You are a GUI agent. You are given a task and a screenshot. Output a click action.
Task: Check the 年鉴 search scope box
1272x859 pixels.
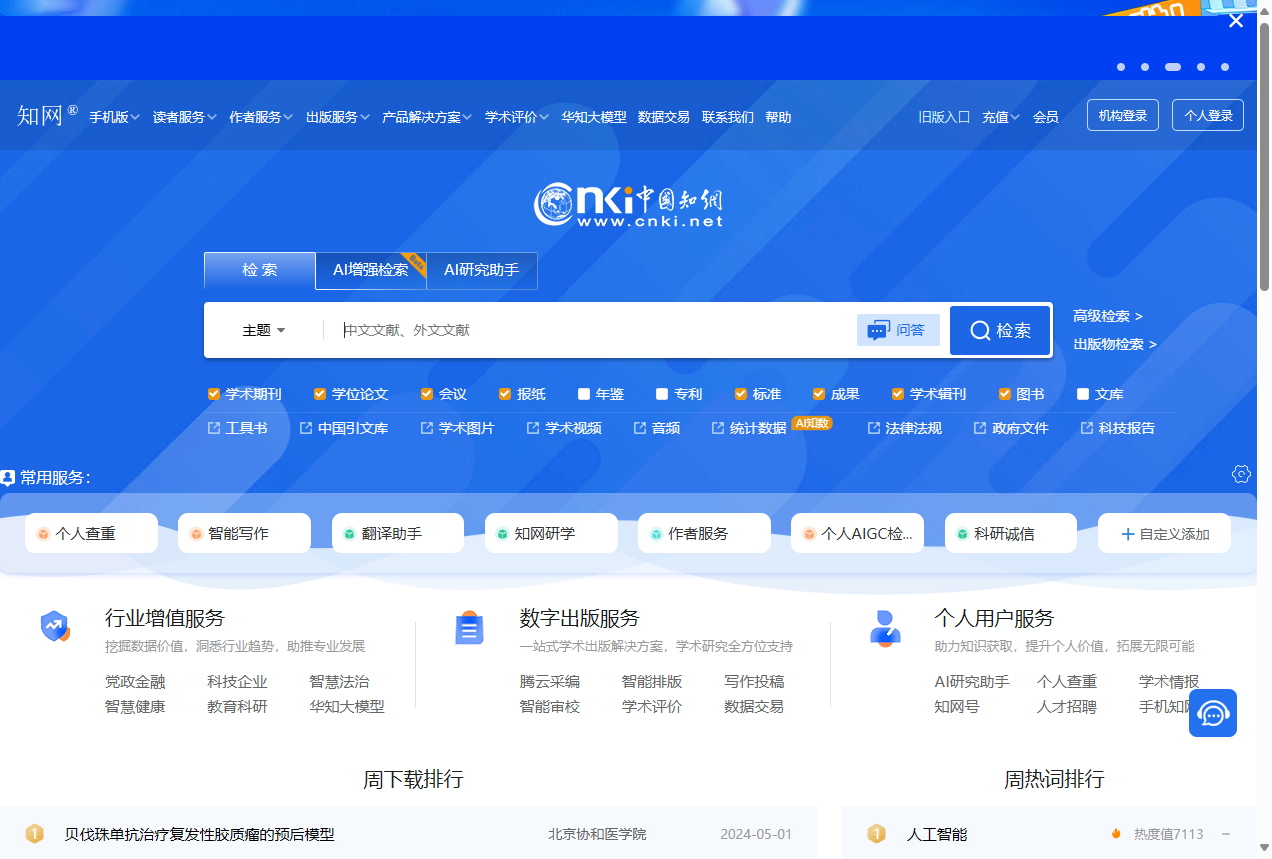point(582,393)
